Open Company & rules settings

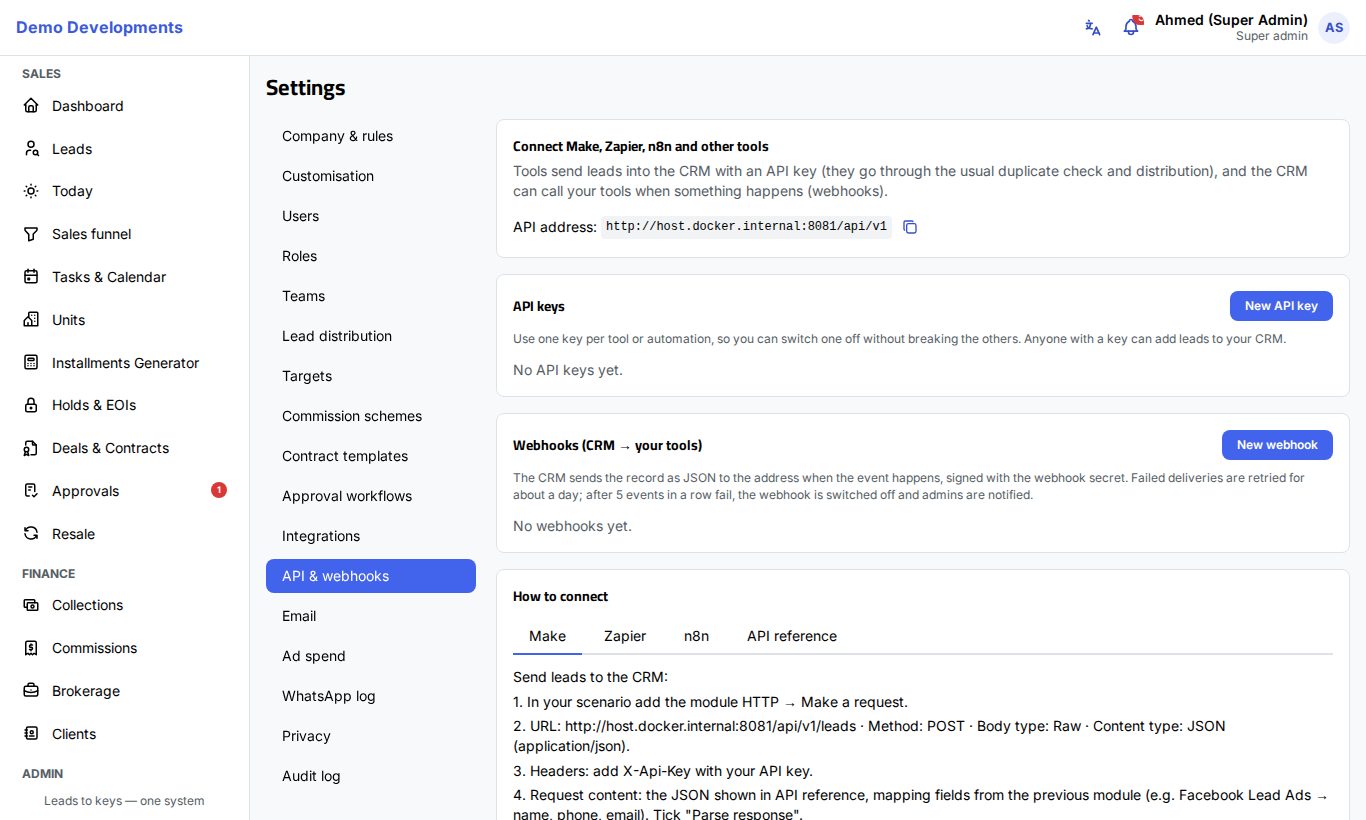371,136
